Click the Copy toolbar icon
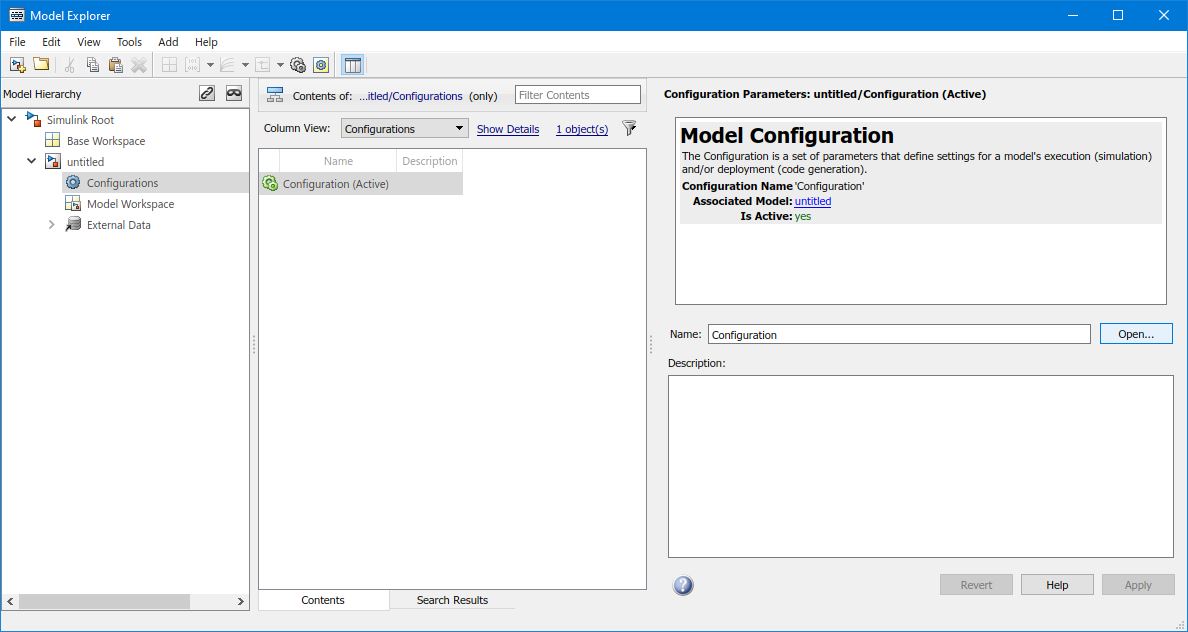Viewport: 1188px width, 632px height. (93, 65)
